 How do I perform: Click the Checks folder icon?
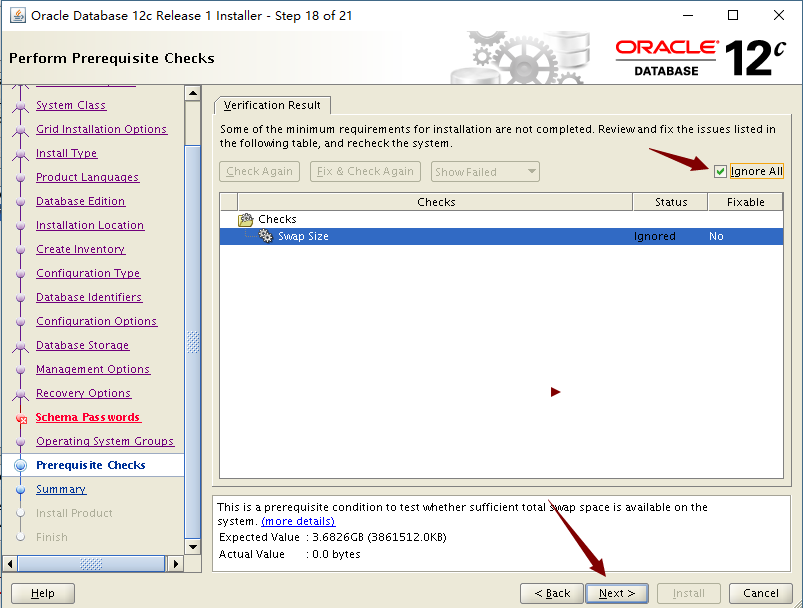[246, 219]
